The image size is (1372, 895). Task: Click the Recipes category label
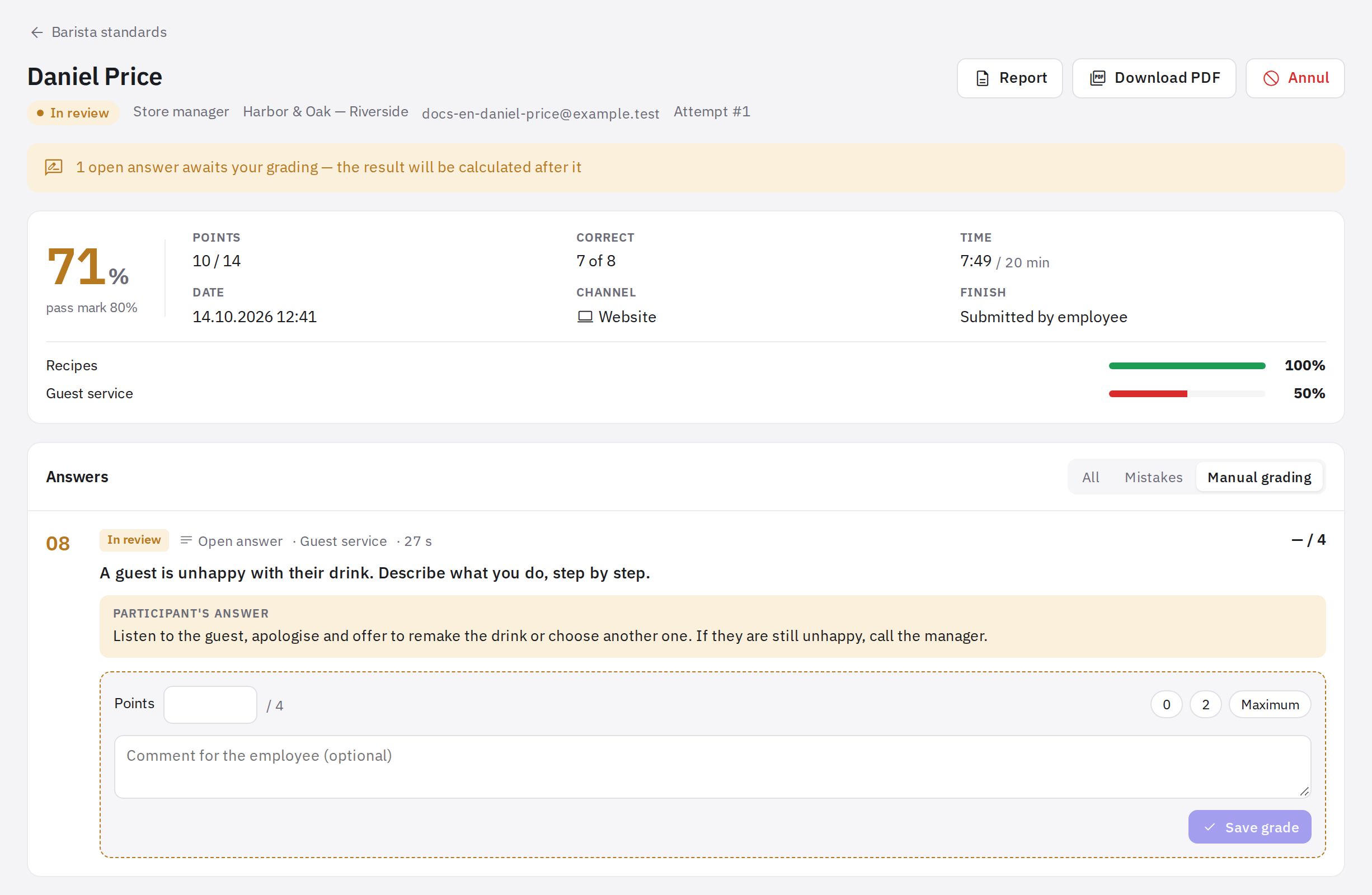pos(72,366)
